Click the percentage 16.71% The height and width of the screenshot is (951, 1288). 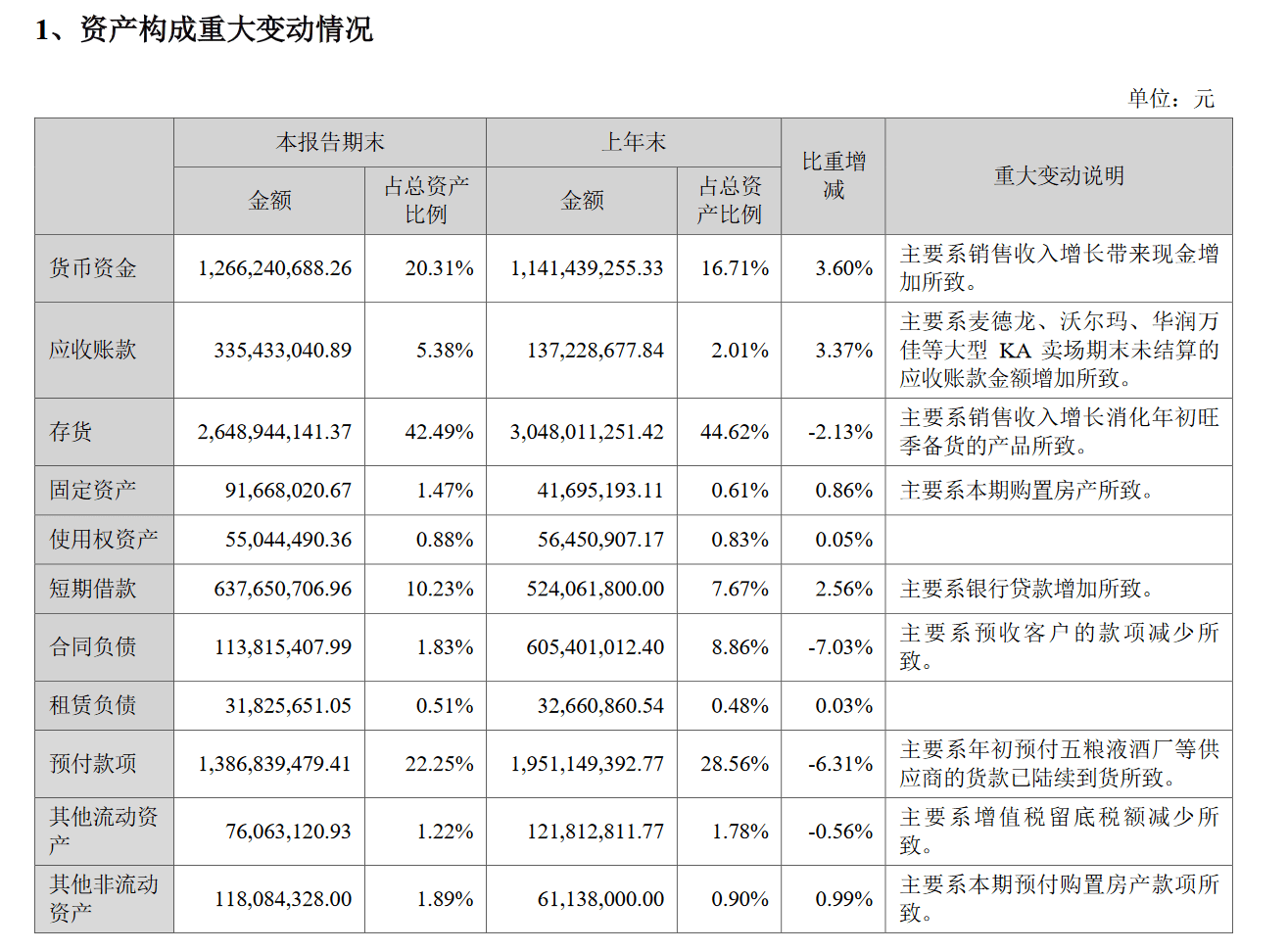click(735, 268)
